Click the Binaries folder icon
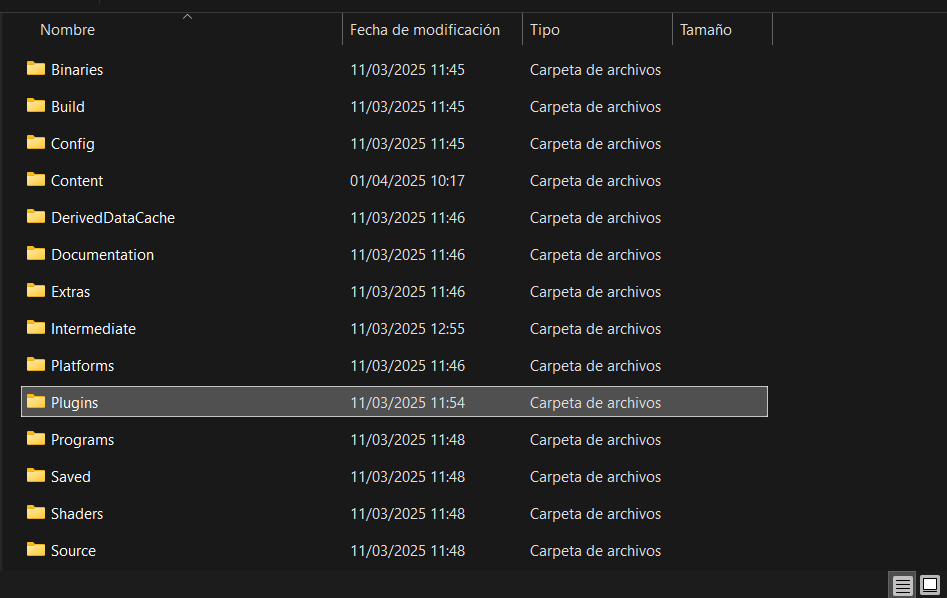Viewport: 947px width, 598px height. 36,69
